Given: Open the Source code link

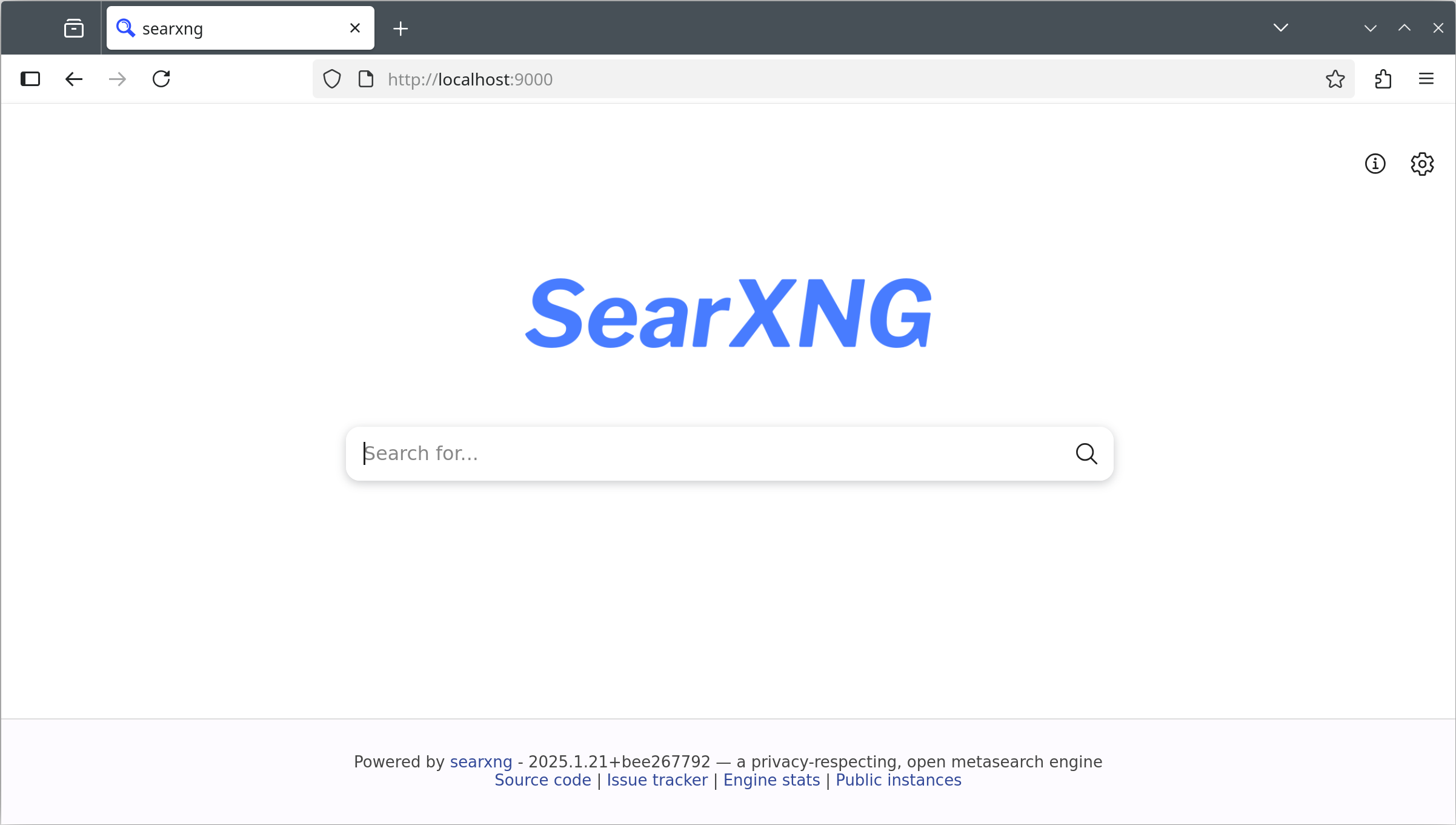Looking at the screenshot, I should click(x=542, y=780).
